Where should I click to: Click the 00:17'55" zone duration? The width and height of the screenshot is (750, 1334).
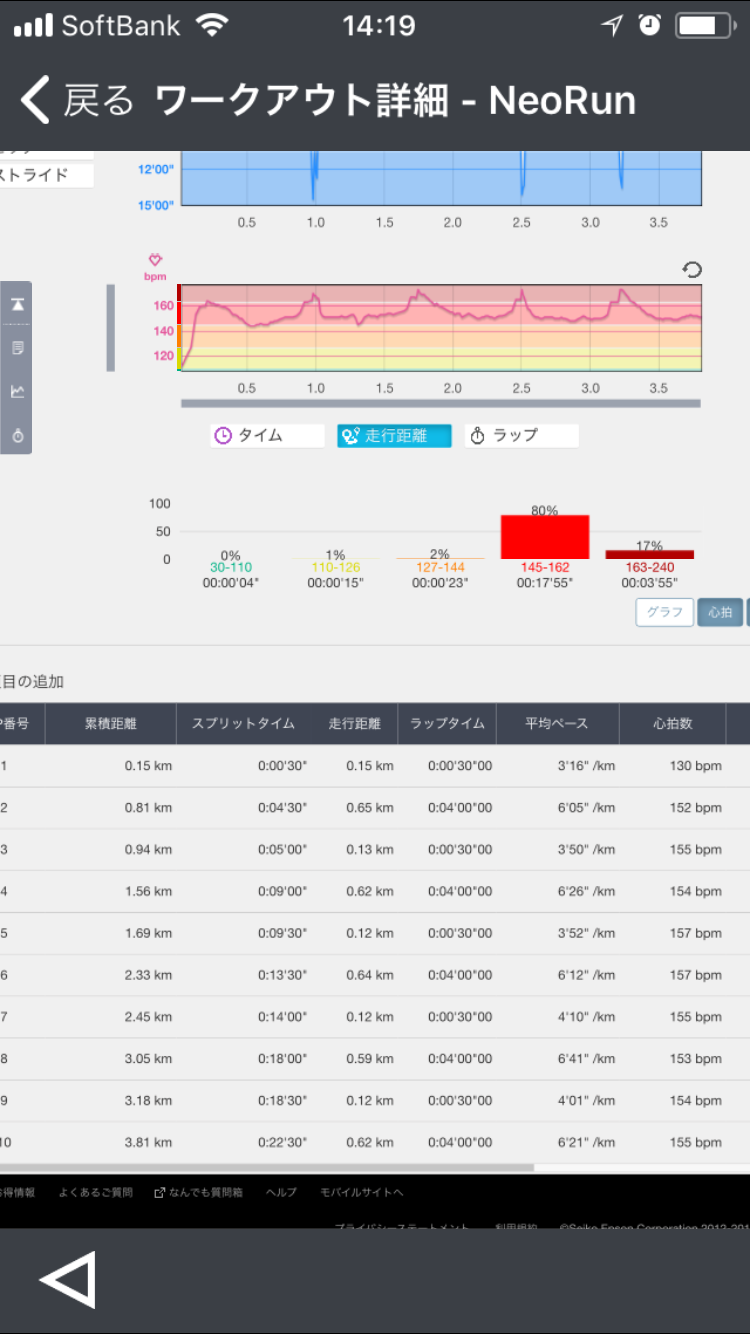click(x=545, y=583)
